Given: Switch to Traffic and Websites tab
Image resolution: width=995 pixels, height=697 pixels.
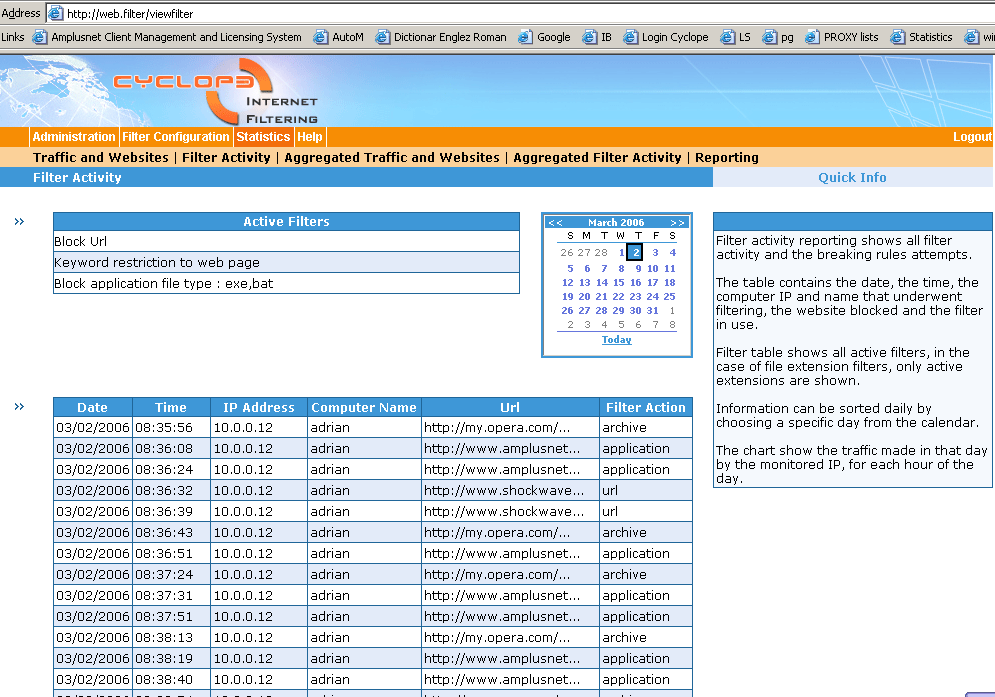Looking at the screenshot, I should click(x=101, y=157).
